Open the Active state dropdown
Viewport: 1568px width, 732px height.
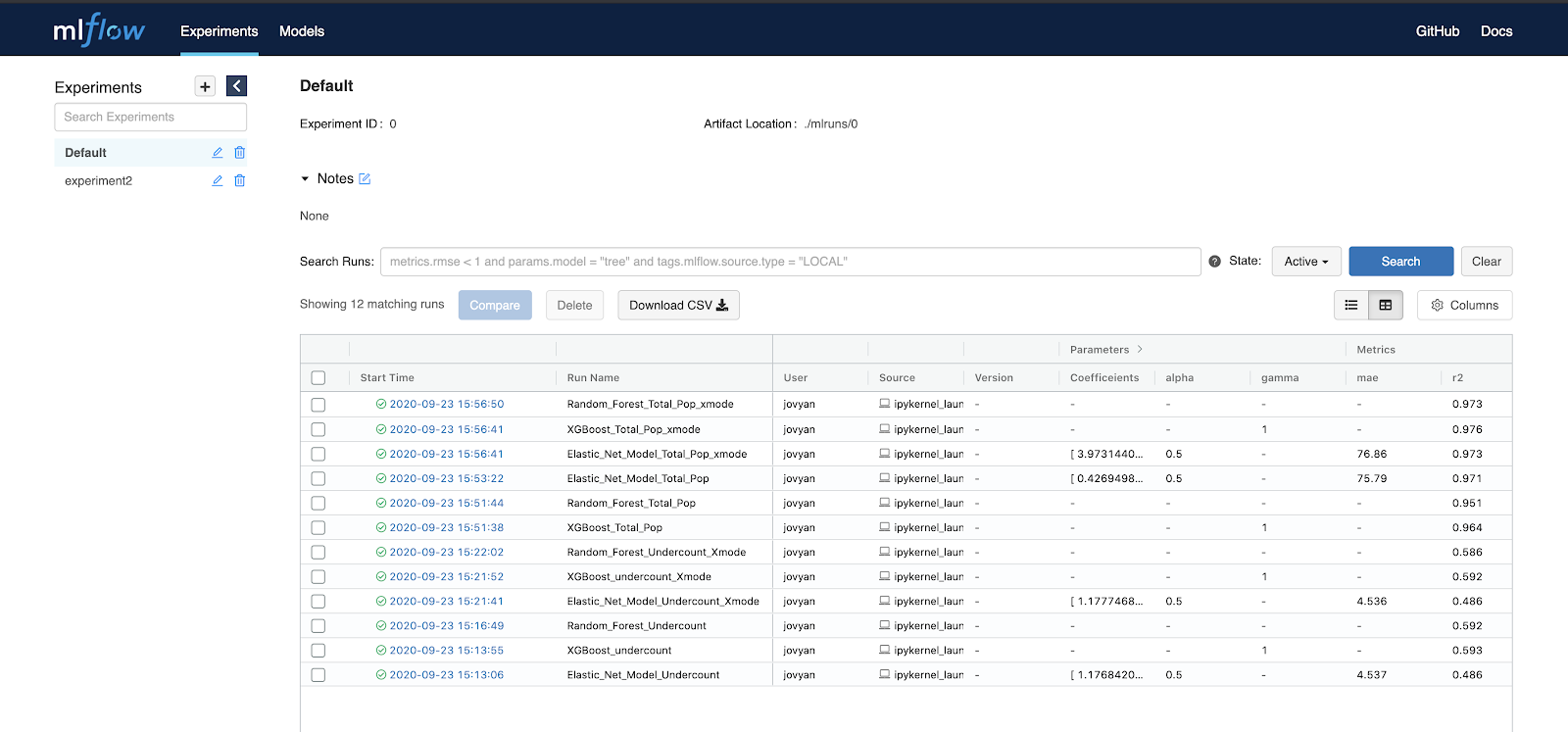pos(1306,262)
